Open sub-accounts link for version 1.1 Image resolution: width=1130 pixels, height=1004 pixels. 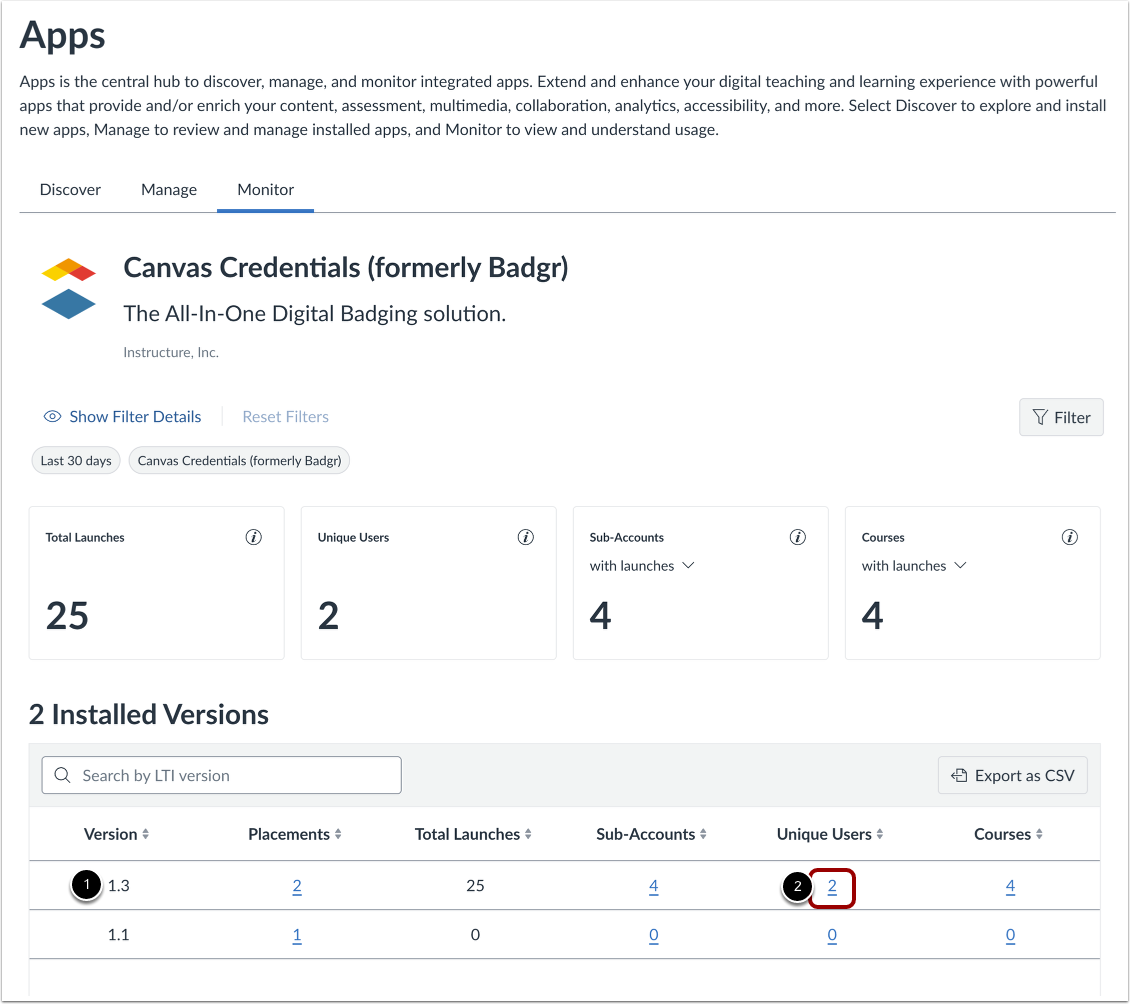pos(654,935)
